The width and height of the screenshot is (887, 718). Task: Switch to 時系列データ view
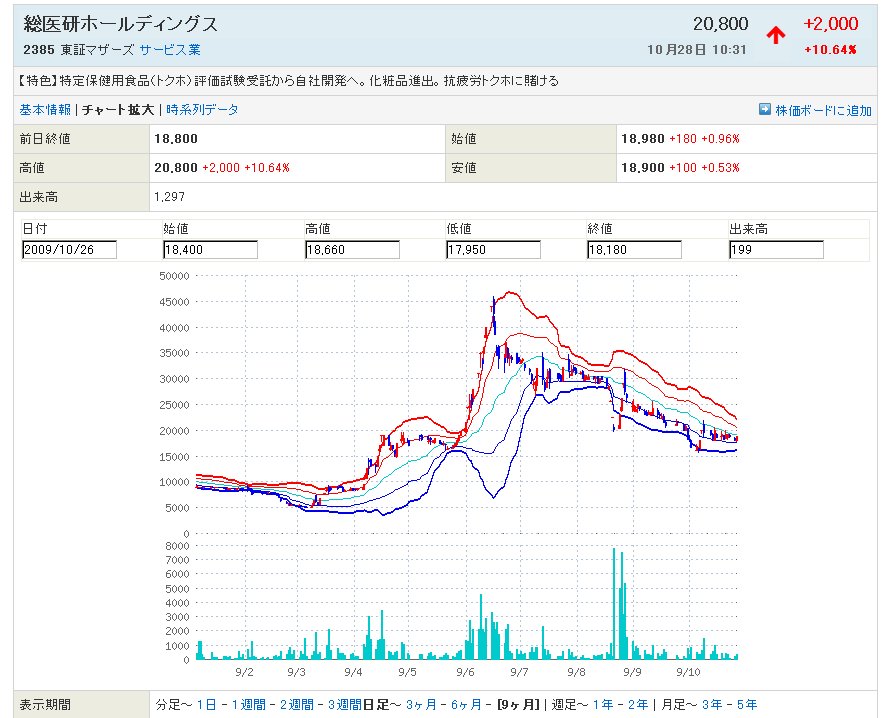[202, 110]
